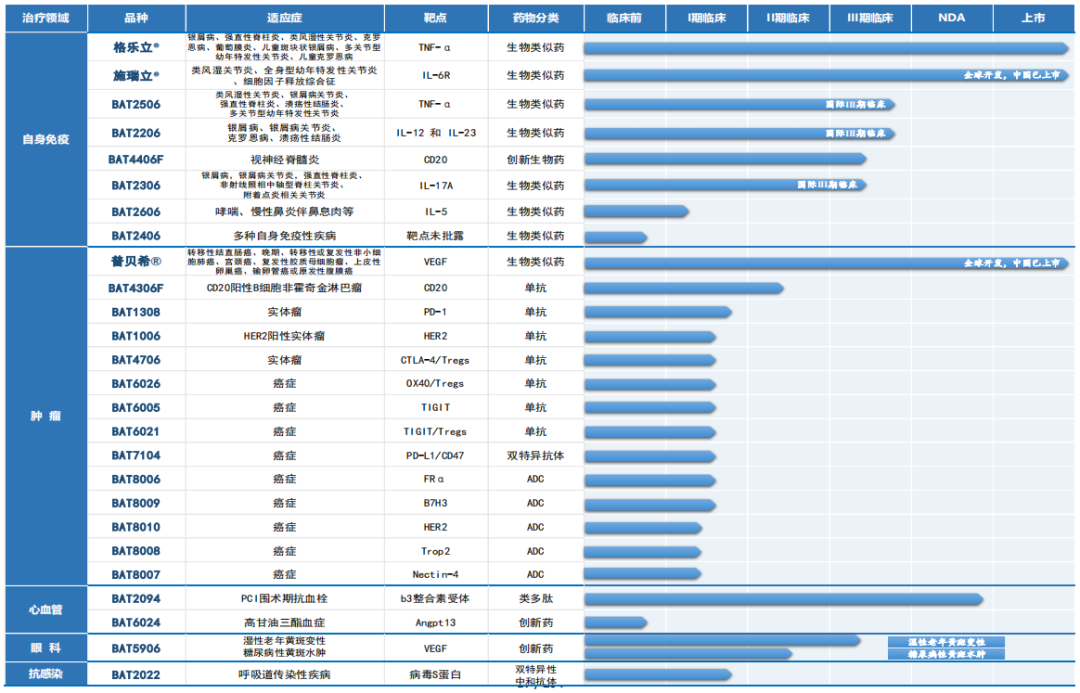Click the 双特异抗体 drug class cell
The height and width of the screenshot is (693, 1080).
point(536,455)
